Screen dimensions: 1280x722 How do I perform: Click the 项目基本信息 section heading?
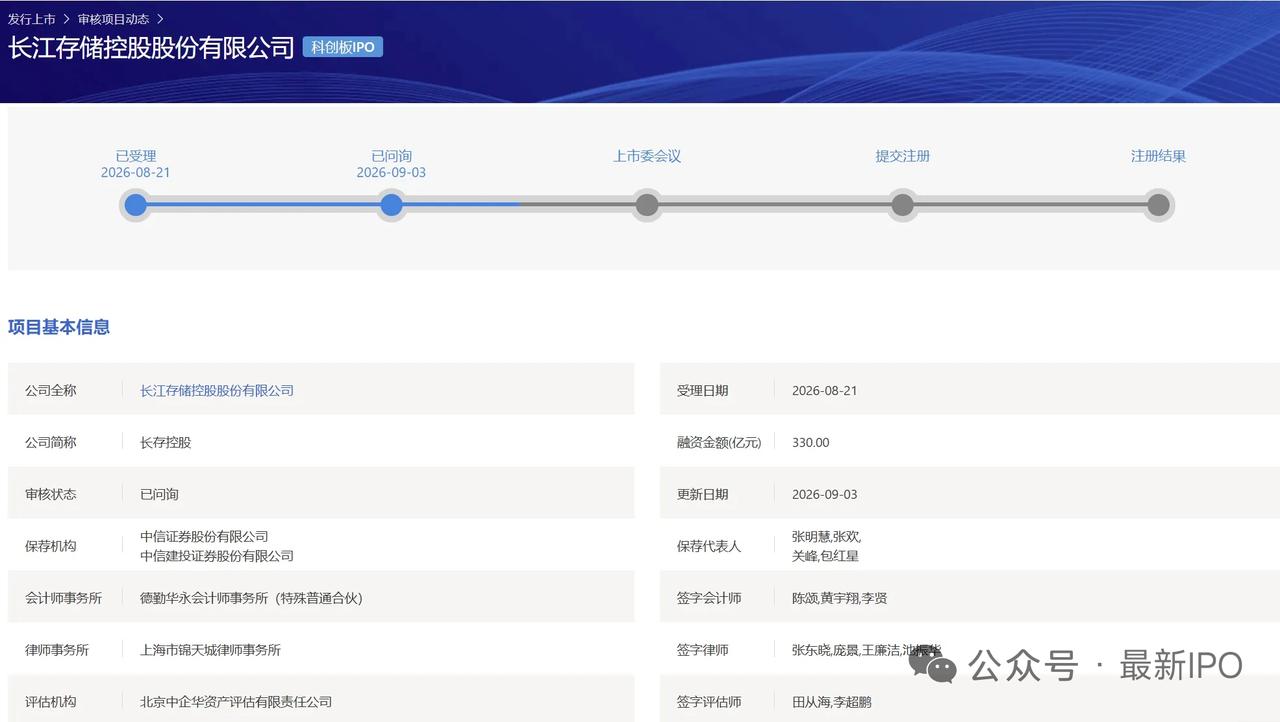pos(59,327)
